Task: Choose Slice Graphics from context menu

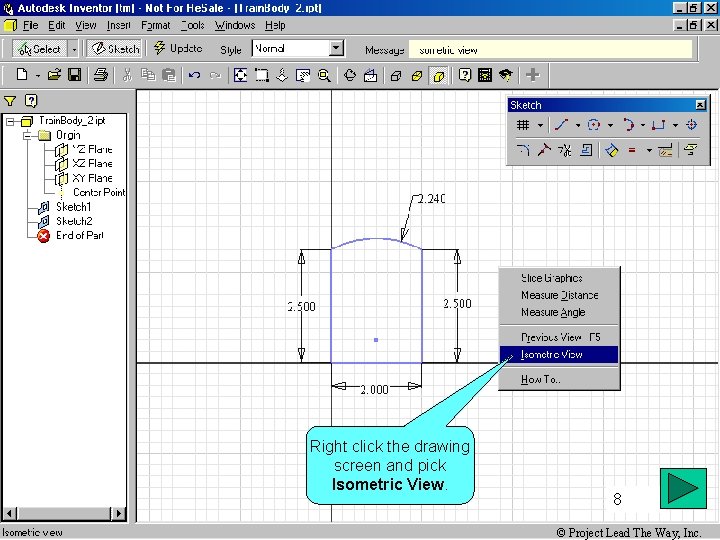Action: 559,278
